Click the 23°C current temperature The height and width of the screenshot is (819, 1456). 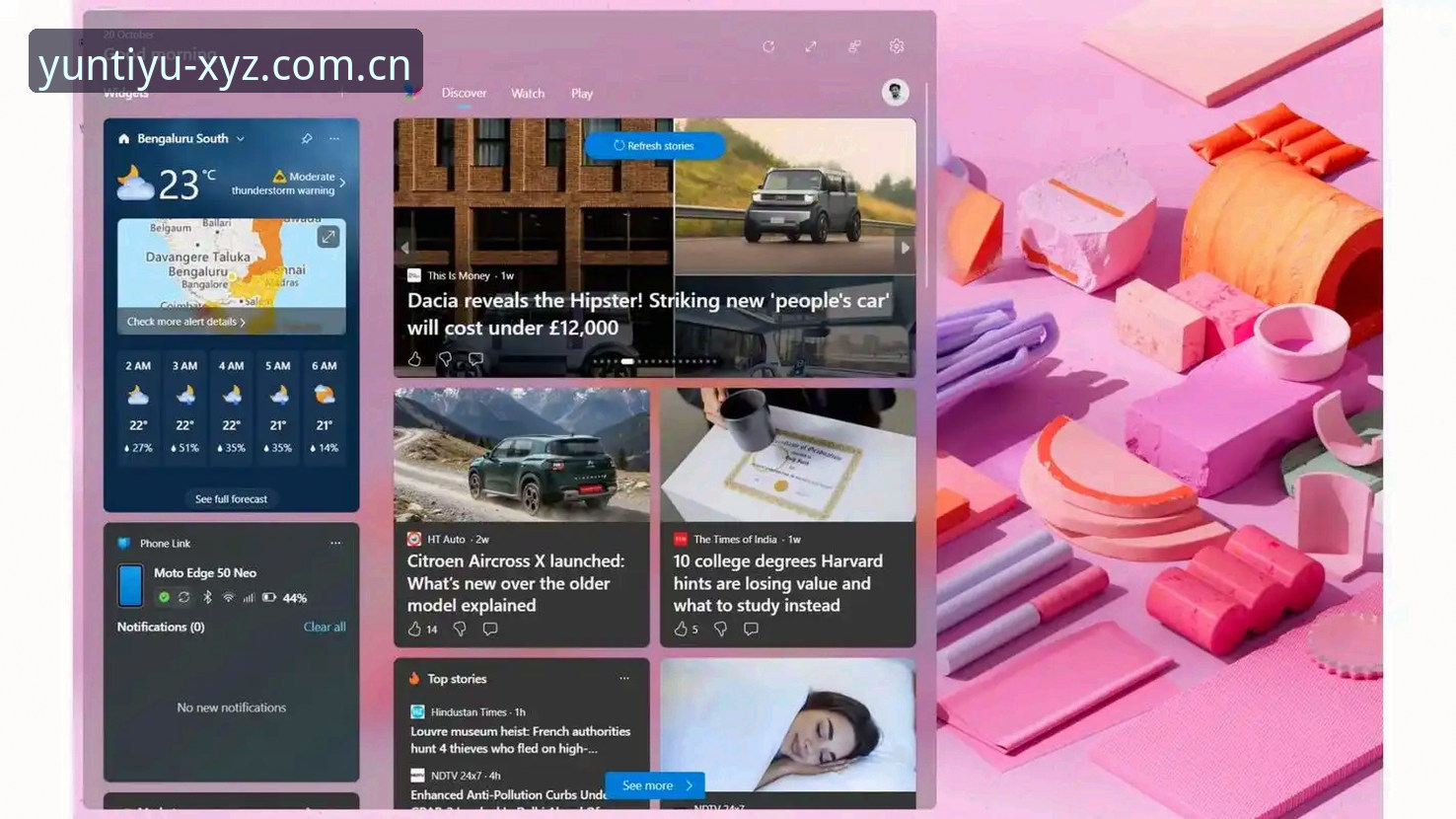(186, 184)
